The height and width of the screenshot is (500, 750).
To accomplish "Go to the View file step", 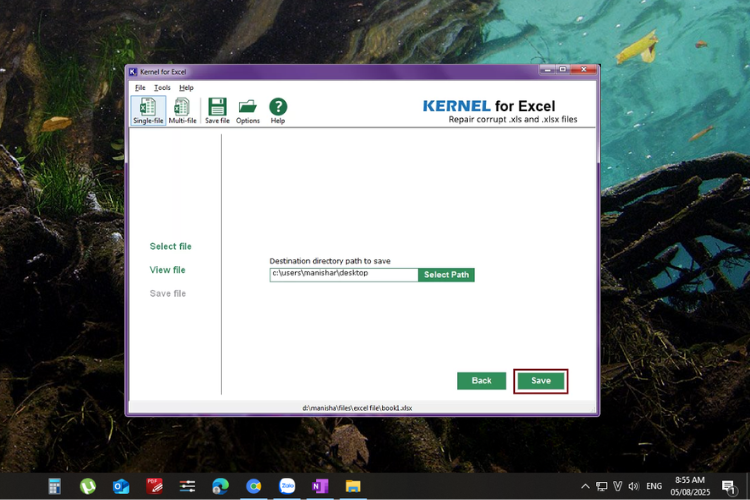I will pyautogui.click(x=167, y=270).
